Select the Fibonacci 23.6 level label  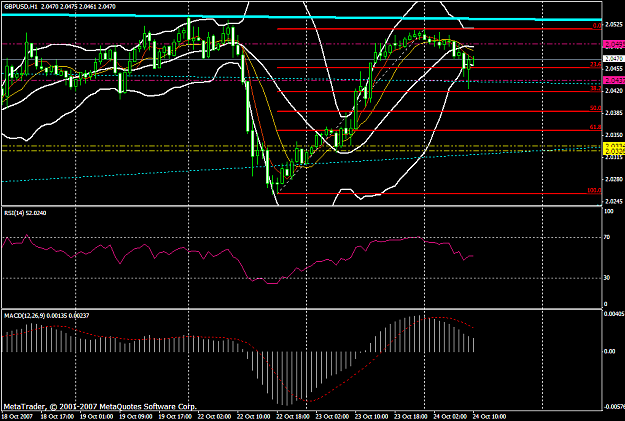coord(596,64)
